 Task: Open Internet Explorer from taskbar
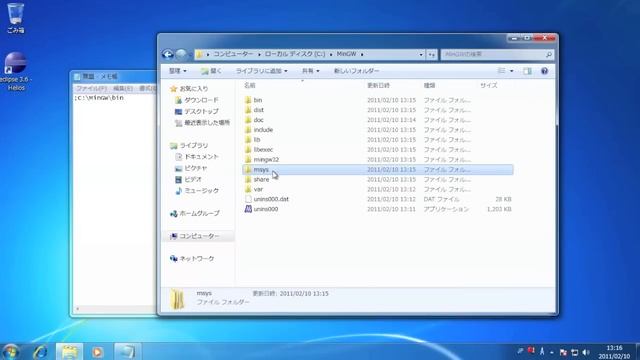pos(40,352)
